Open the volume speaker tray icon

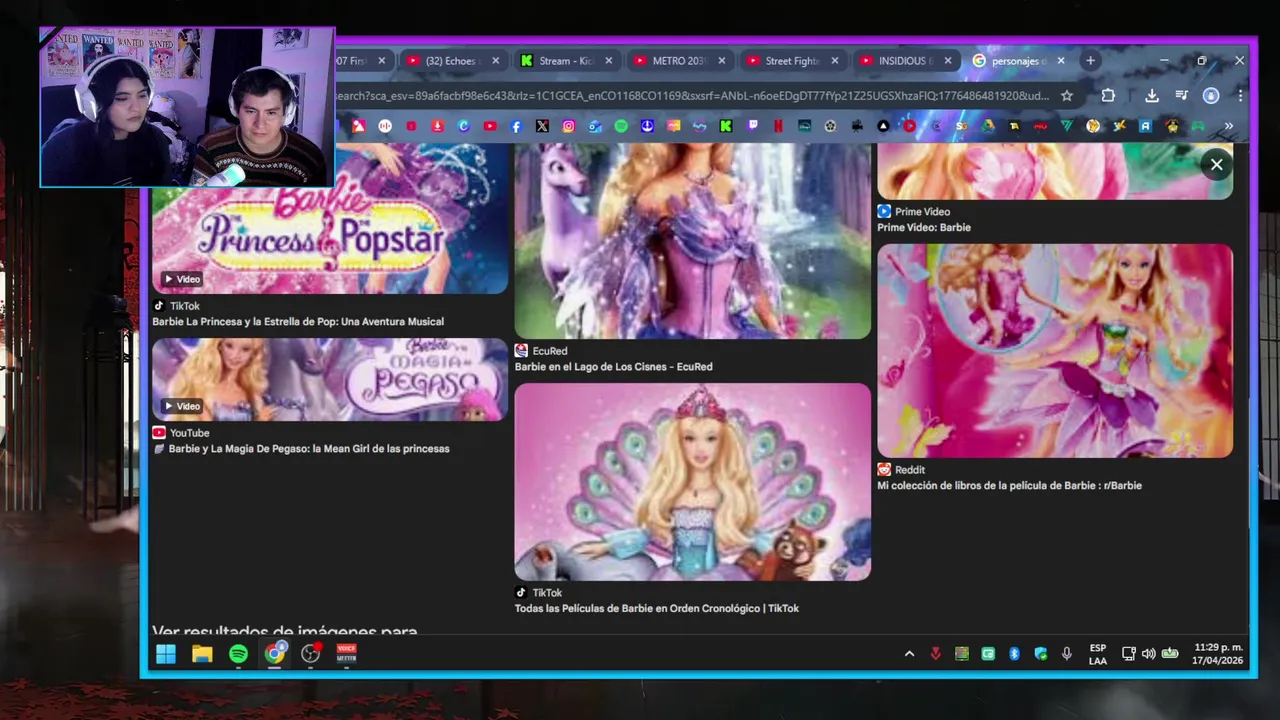tap(1148, 654)
